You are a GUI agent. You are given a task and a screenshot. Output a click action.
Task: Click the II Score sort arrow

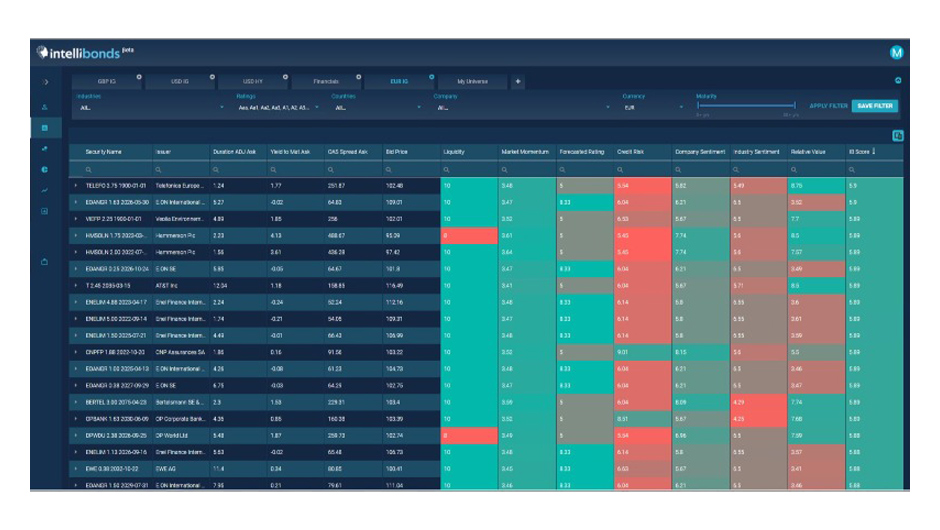873,152
